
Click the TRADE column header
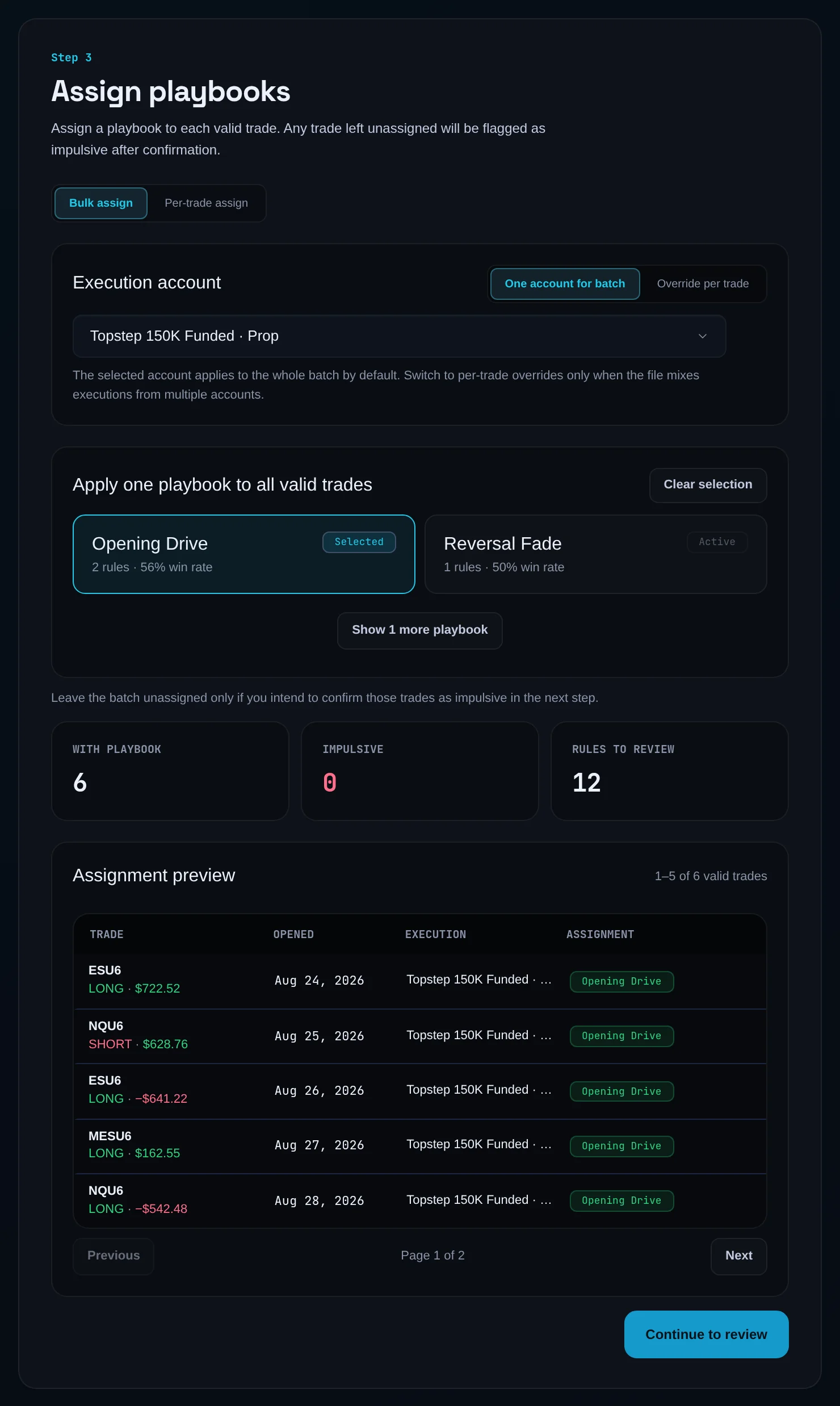click(107, 935)
